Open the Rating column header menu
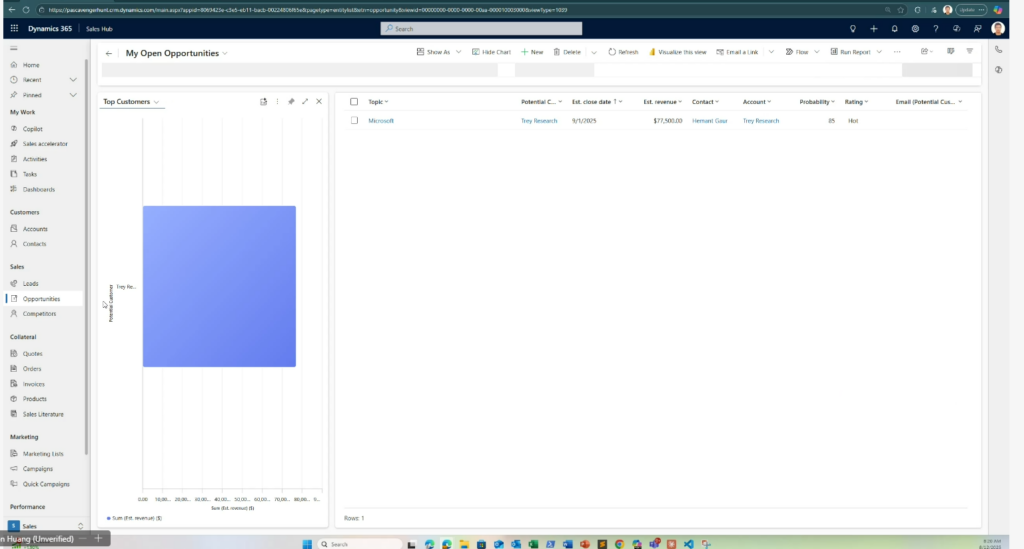This screenshot has height=549, width=1024. (856, 102)
